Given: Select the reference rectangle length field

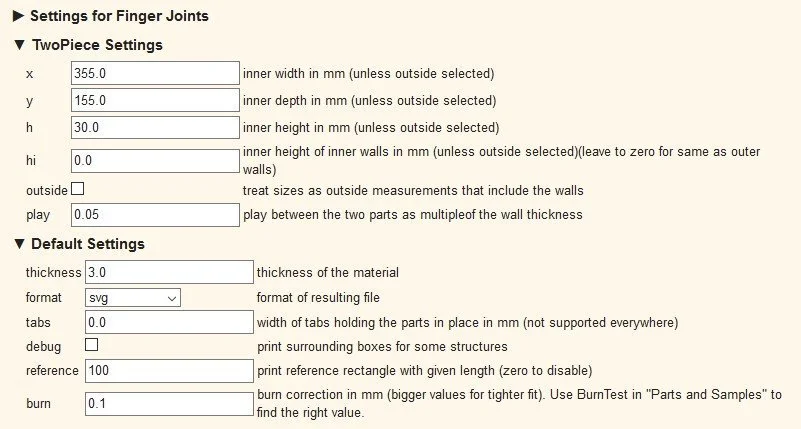Looking at the screenshot, I should pos(169,371).
